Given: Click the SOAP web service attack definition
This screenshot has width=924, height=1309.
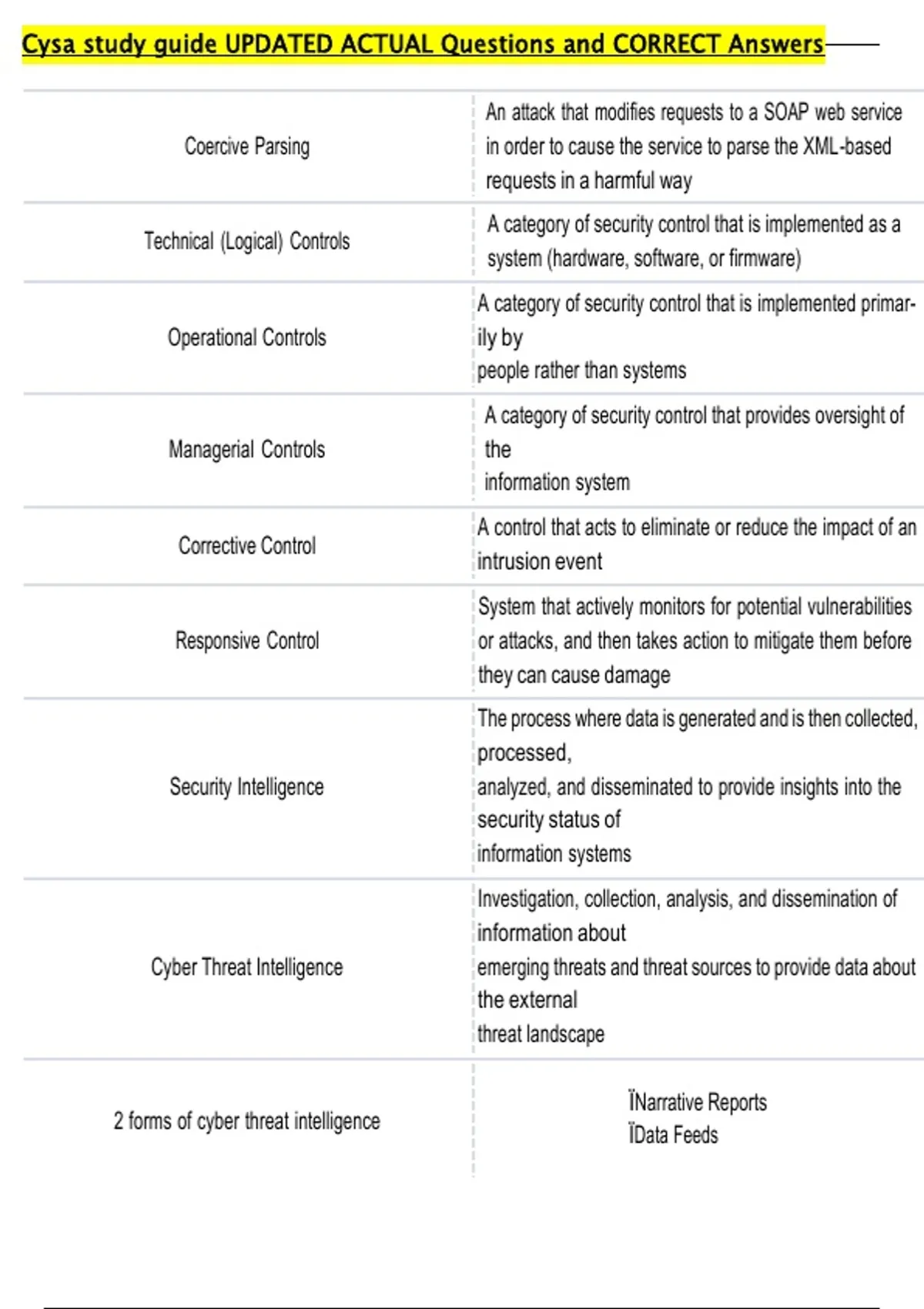Looking at the screenshot, I should coord(693,146).
